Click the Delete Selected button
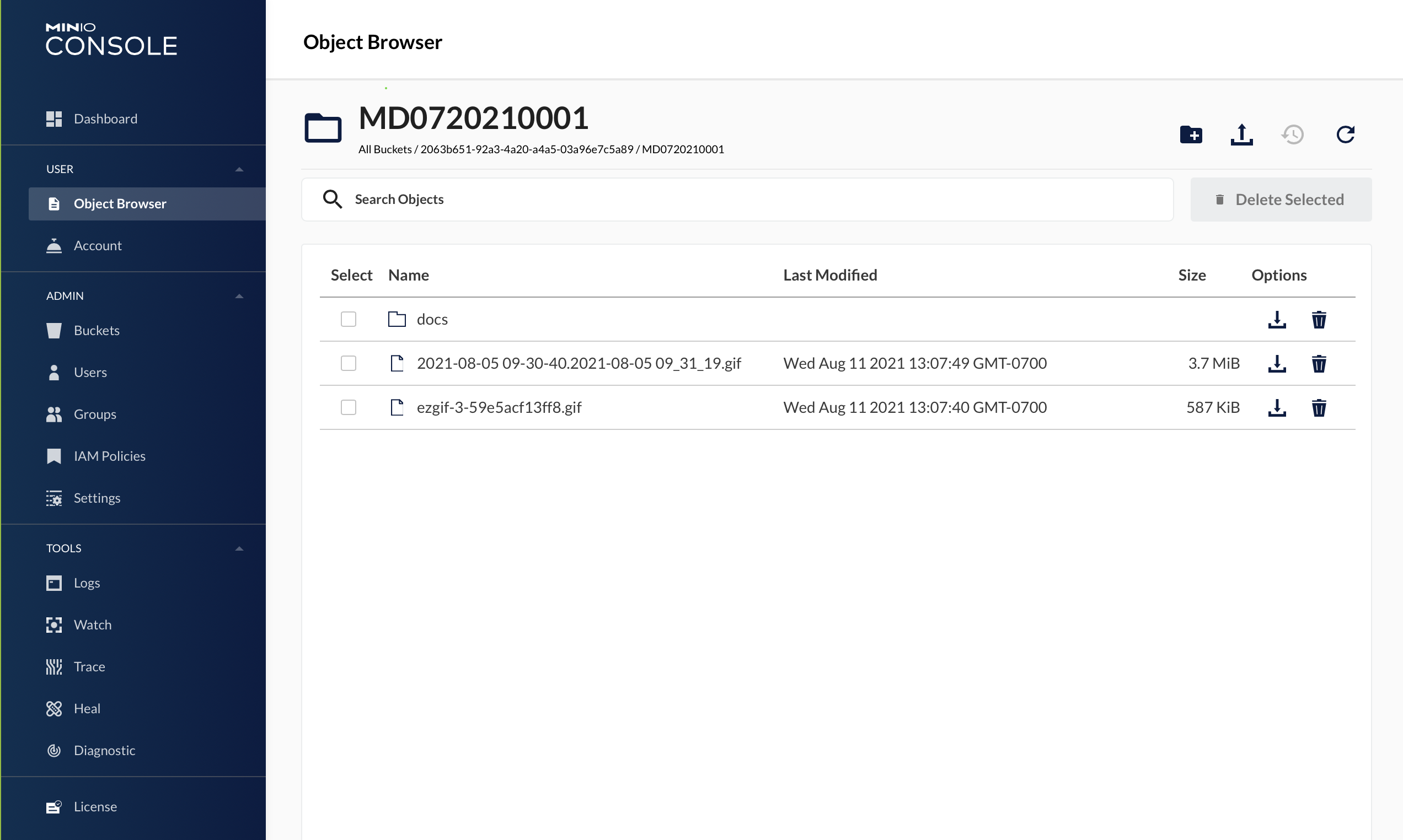 pos(1281,199)
